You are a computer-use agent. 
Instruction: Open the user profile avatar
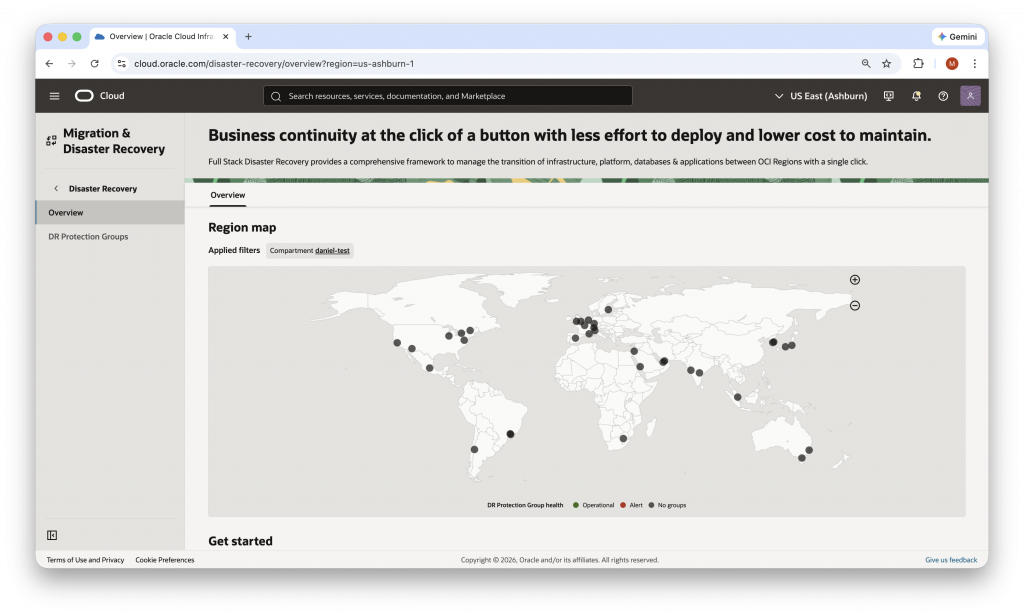(x=970, y=96)
